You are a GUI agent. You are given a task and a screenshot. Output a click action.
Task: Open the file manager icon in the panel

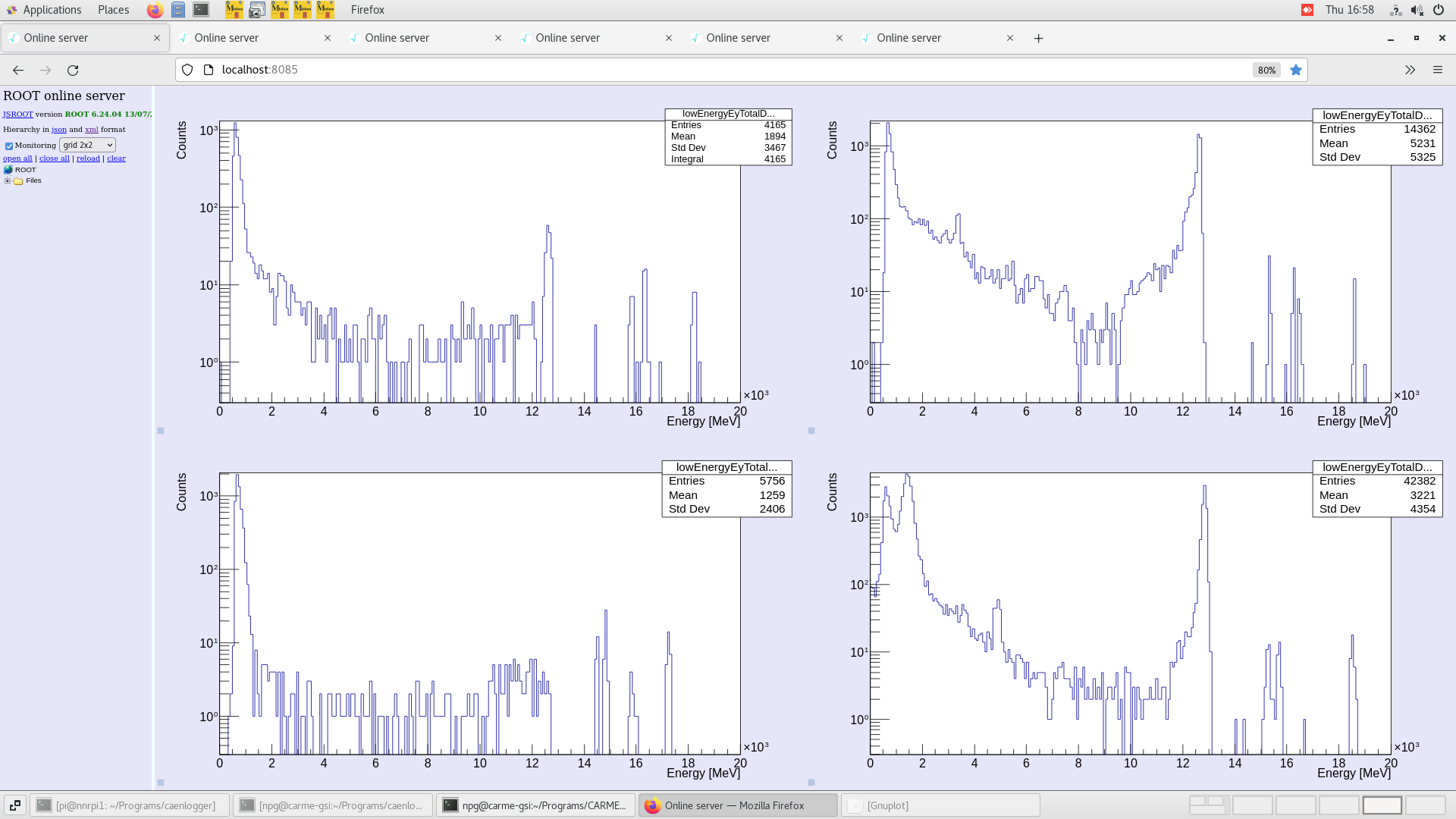tap(178, 10)
